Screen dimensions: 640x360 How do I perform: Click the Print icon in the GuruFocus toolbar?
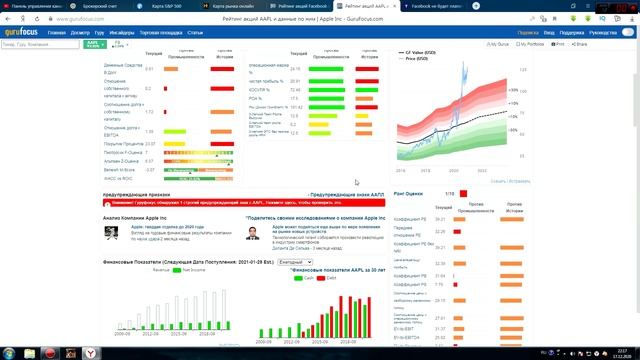tap(558, 44)
